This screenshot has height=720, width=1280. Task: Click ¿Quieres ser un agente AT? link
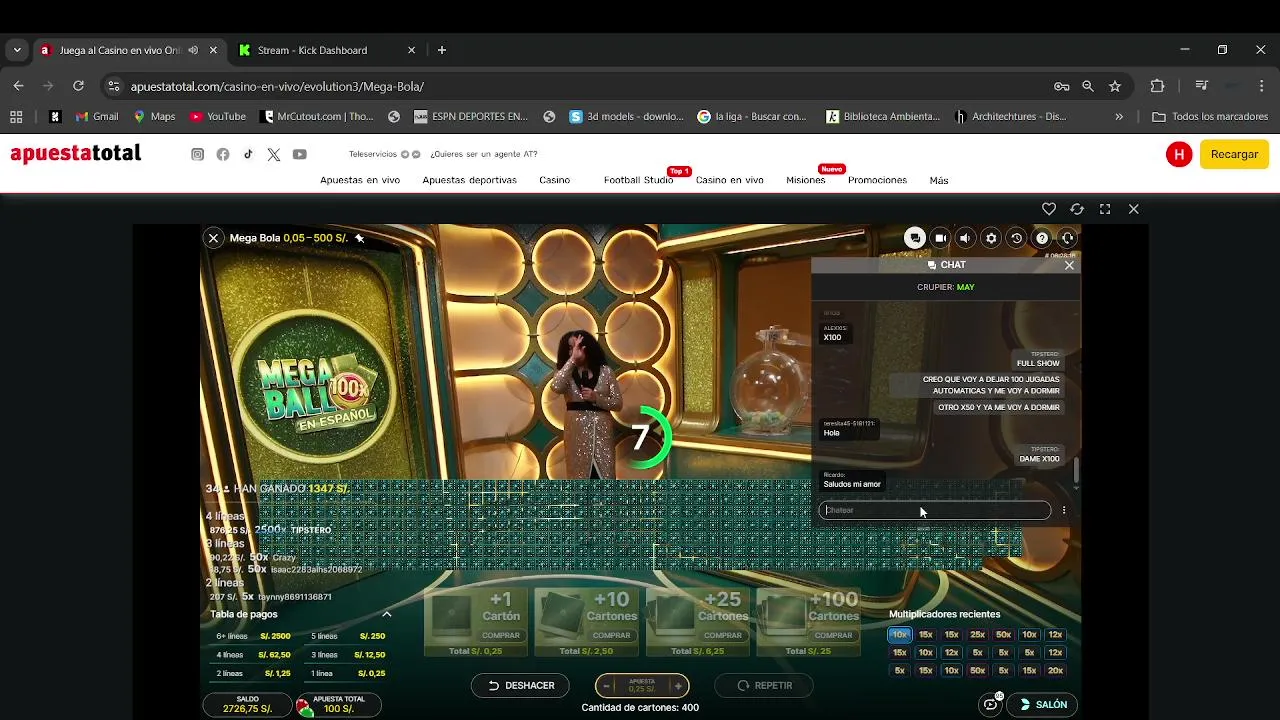point(484,154)
